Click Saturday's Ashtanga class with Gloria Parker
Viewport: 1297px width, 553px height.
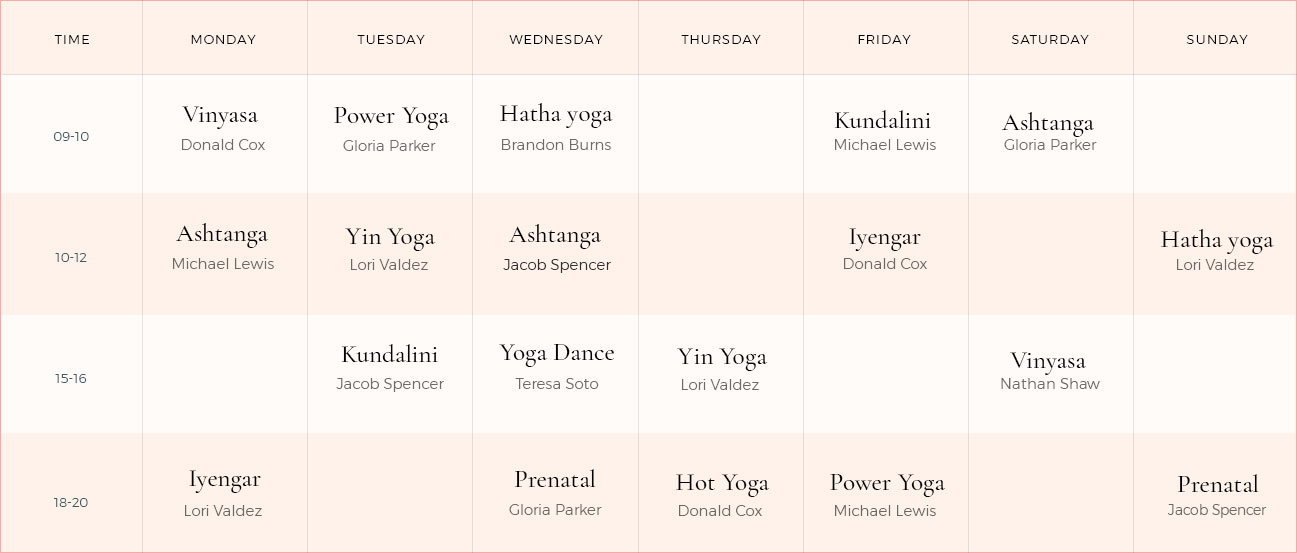(x=1048, y=124)
